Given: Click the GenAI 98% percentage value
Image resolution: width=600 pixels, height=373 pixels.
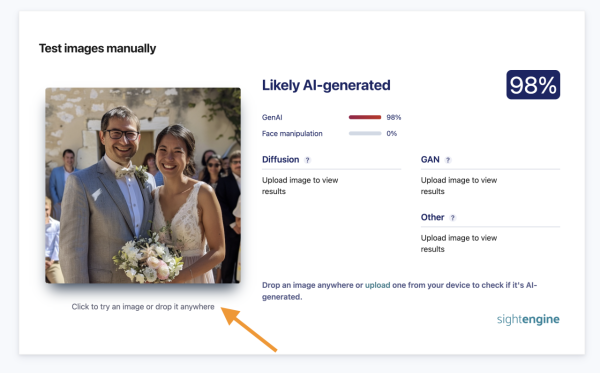Looking at the screenshot, I should pos(394,117).
